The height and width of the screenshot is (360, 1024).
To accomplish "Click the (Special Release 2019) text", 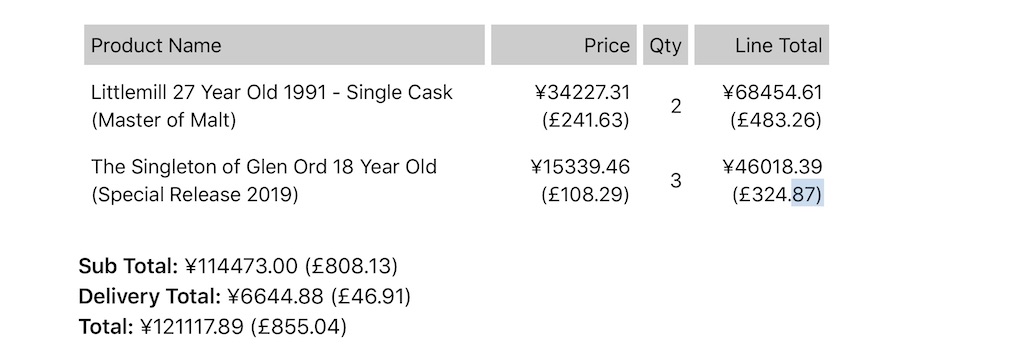I will pyautogui.click(x=195, y=195).
